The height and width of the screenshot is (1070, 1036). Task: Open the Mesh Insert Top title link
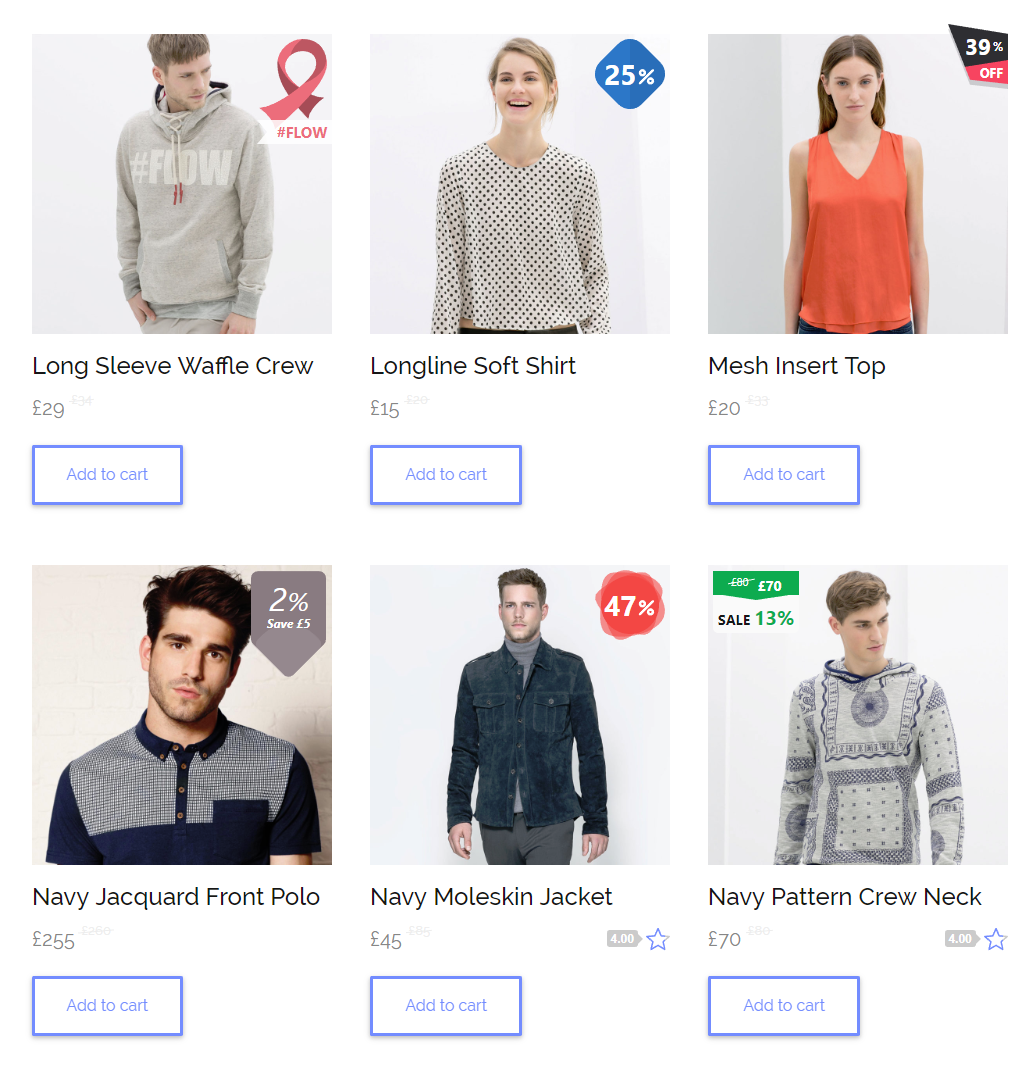[796, 366]
